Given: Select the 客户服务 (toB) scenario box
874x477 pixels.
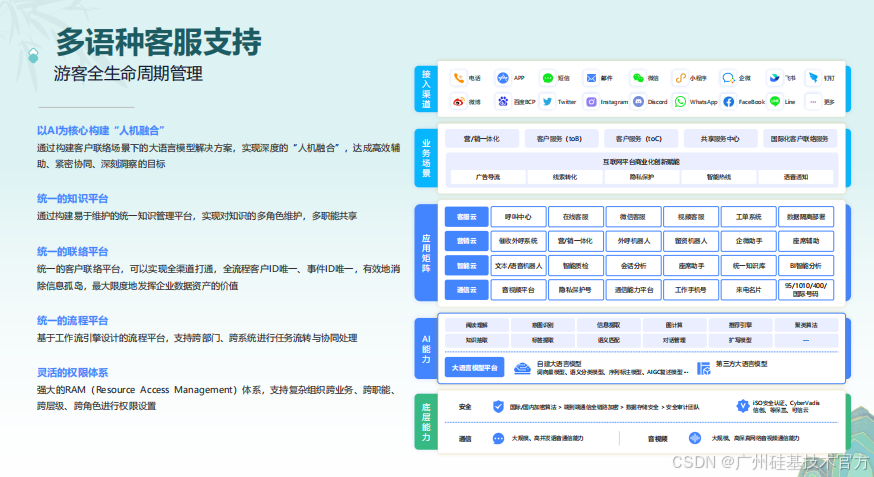Looking at the screenshot, I should pyautogui.click(x=561, y=139).
